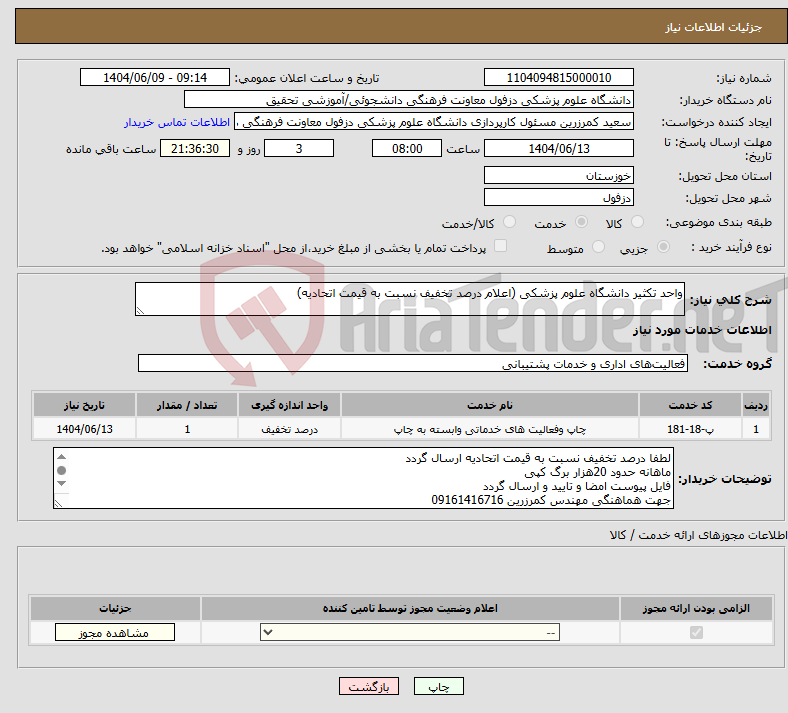Viewport: 788px width, 713px height.
Task: Click the scroll down arrow in buyer notes
Action: tap(61, 483)
